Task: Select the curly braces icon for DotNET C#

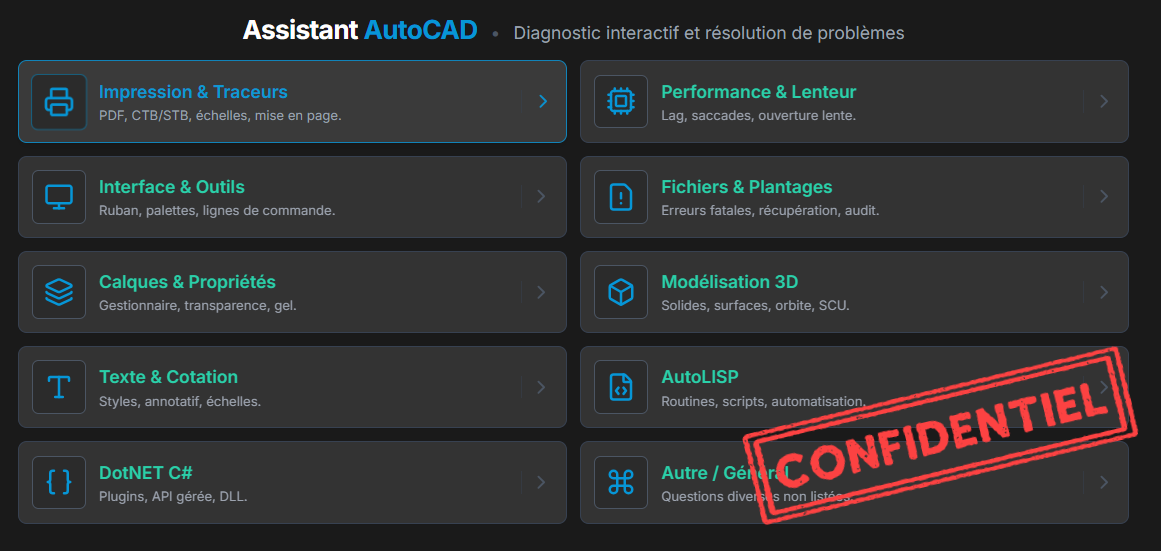Action: click(x=59, y=482)
